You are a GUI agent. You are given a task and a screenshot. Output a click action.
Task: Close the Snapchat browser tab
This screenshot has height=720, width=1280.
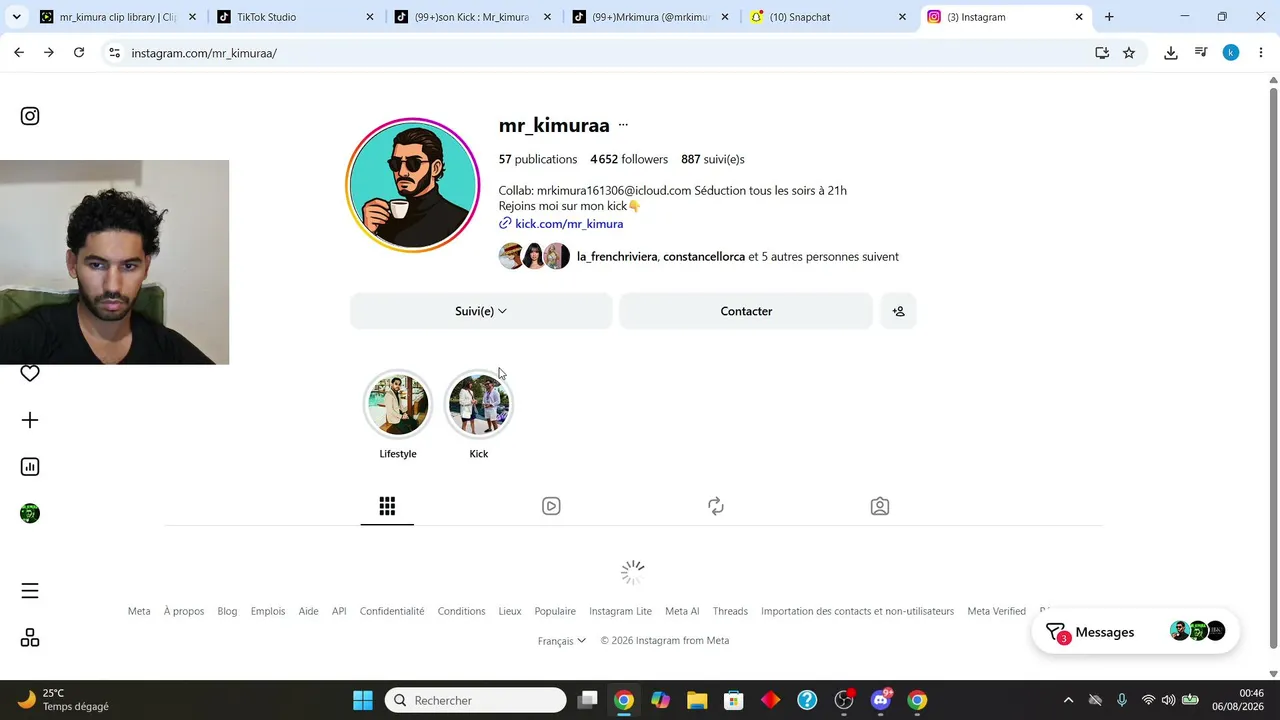pos(903,17)
